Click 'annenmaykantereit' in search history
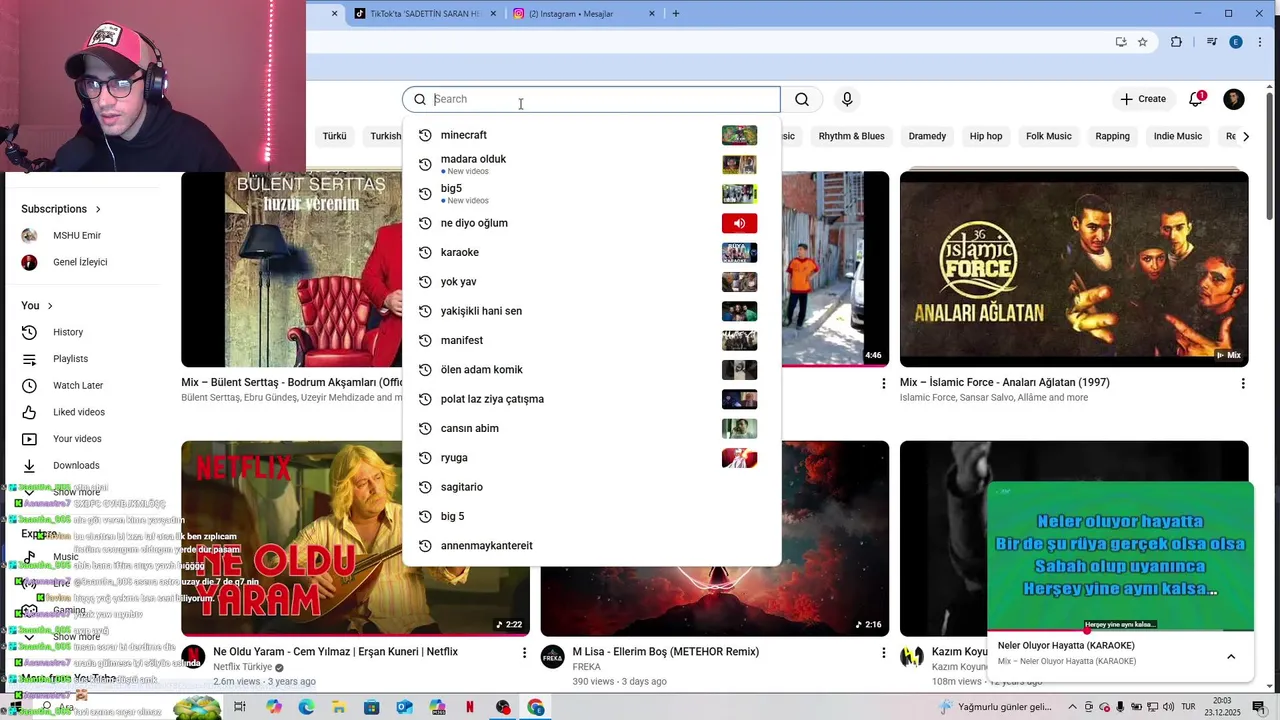Viewport: 1280px width, 720px height. pos(591,546)
